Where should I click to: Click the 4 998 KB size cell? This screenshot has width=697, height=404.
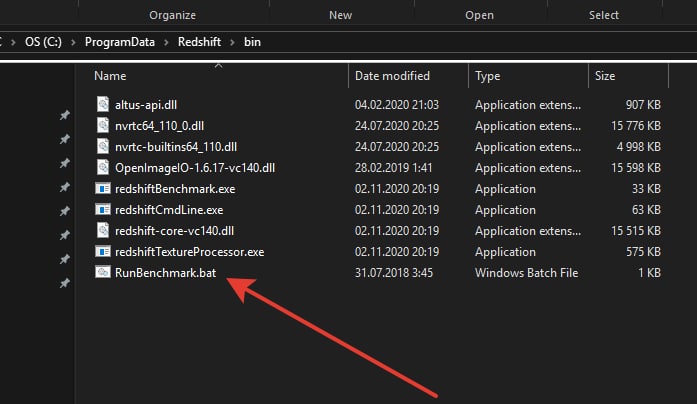638,147
